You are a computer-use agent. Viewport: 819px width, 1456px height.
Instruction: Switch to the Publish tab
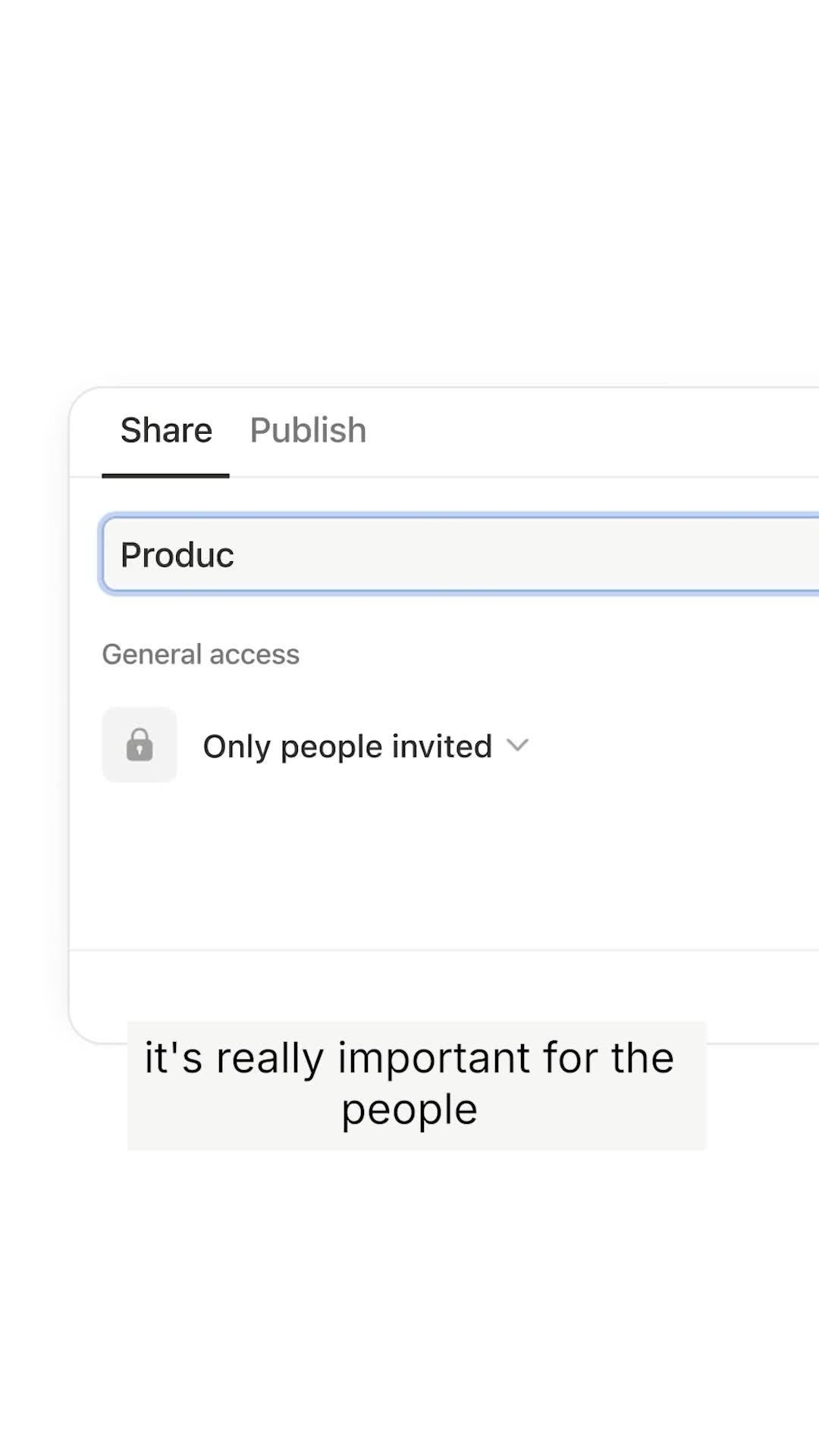[308, 431]
